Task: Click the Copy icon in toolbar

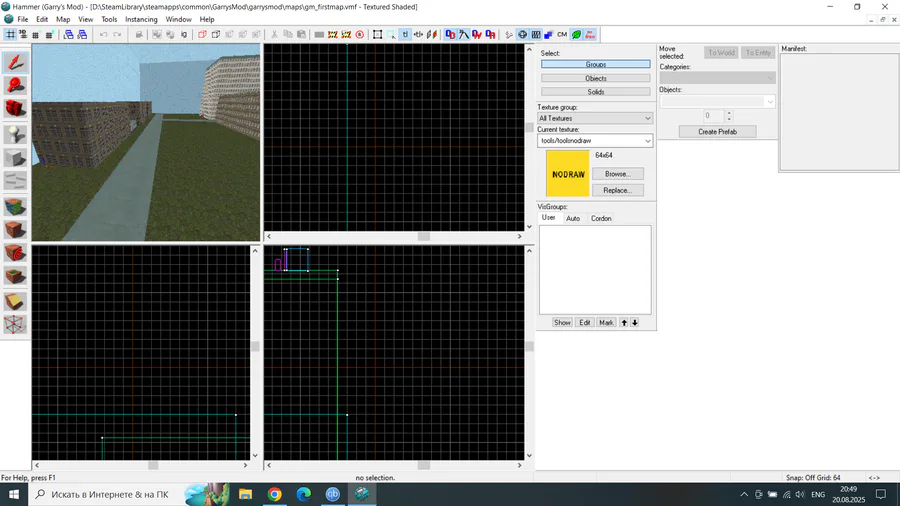Action: 288,34
